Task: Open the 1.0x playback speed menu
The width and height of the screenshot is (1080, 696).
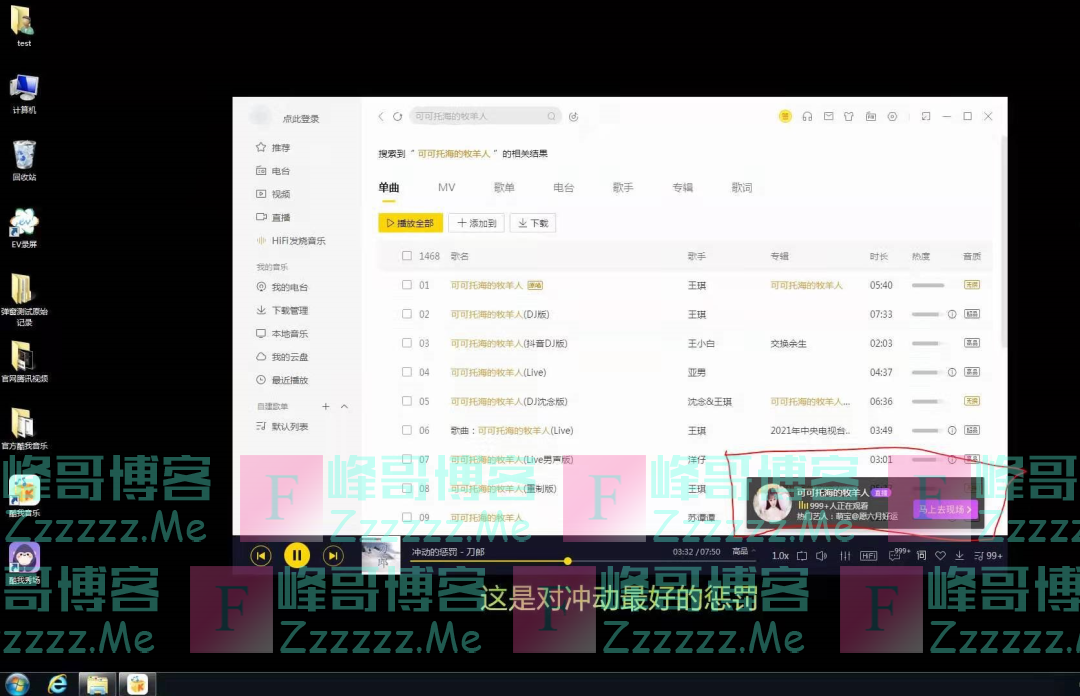Action: coord(780,555)
